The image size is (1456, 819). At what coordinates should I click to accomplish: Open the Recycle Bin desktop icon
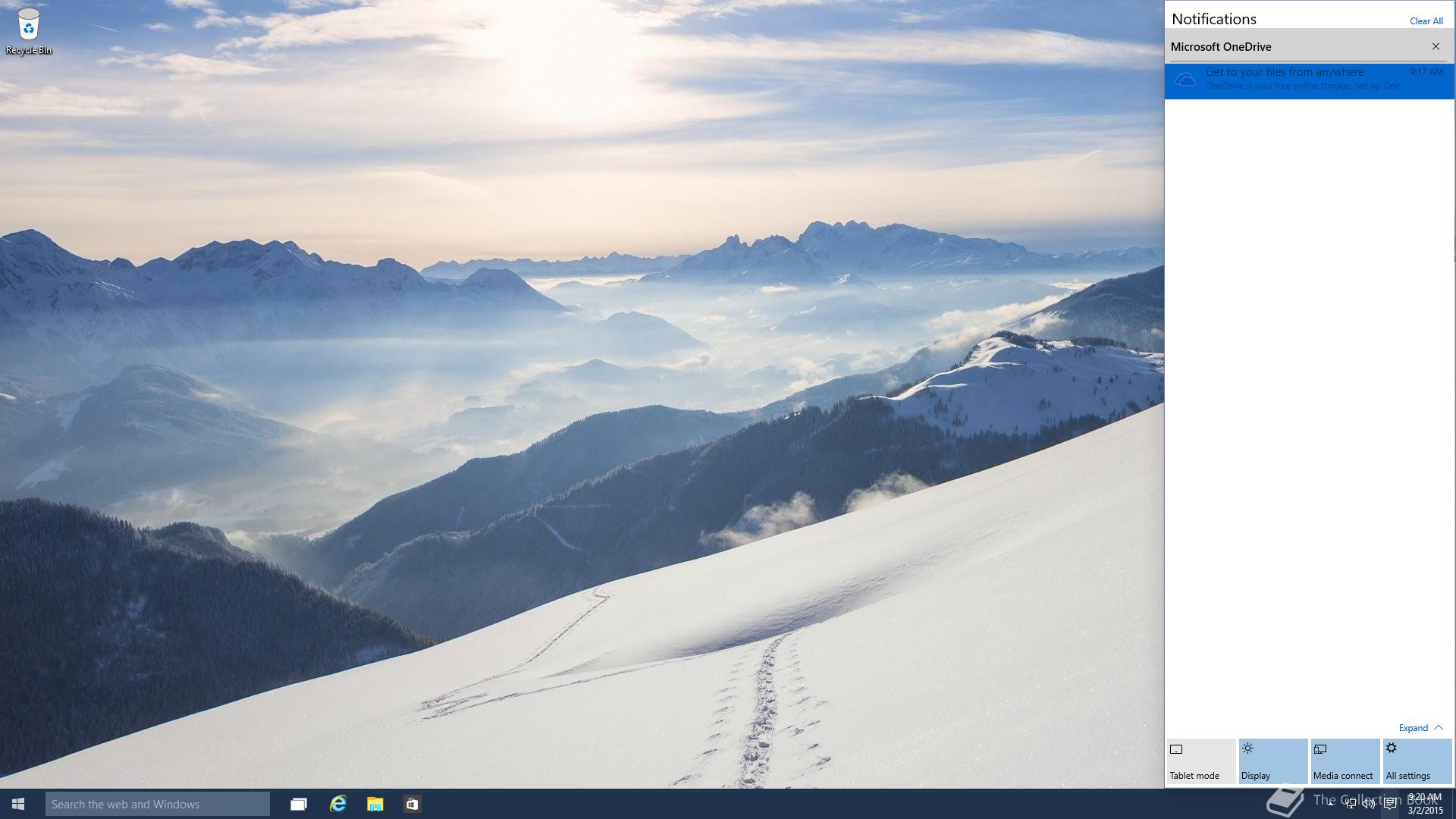tap(29, 31)
